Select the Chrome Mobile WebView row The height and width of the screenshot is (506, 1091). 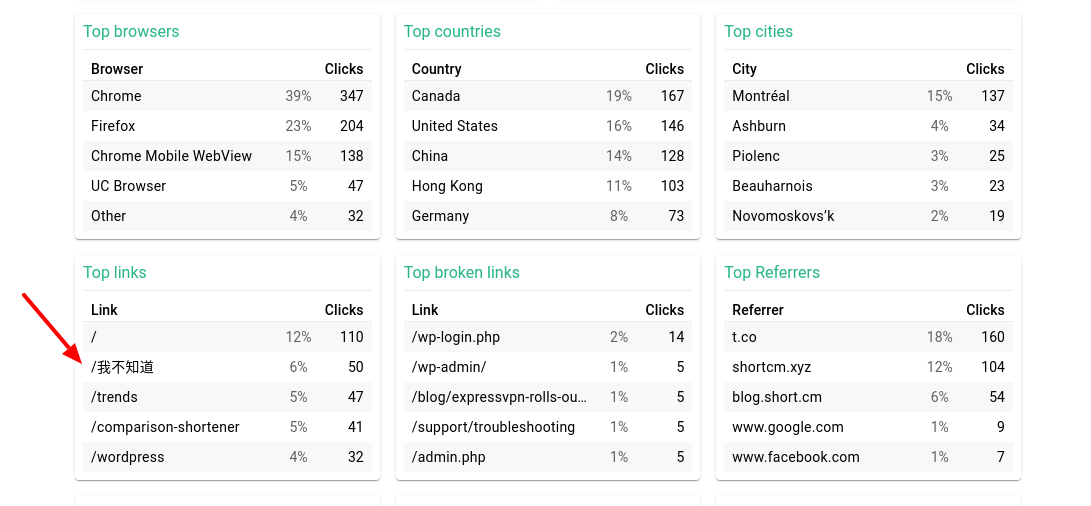click(x=227, y=156)
